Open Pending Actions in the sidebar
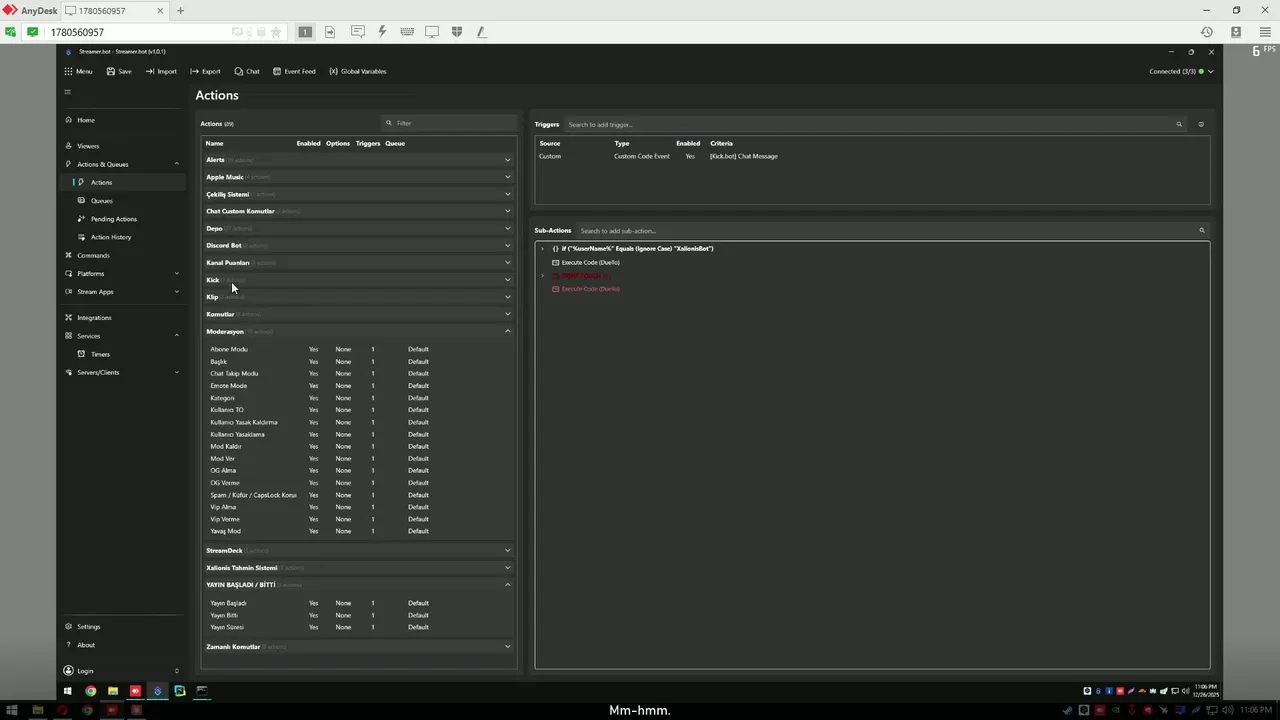This screenshot has height=720, width=1280. pyautogui.click(x=113, y=219)
